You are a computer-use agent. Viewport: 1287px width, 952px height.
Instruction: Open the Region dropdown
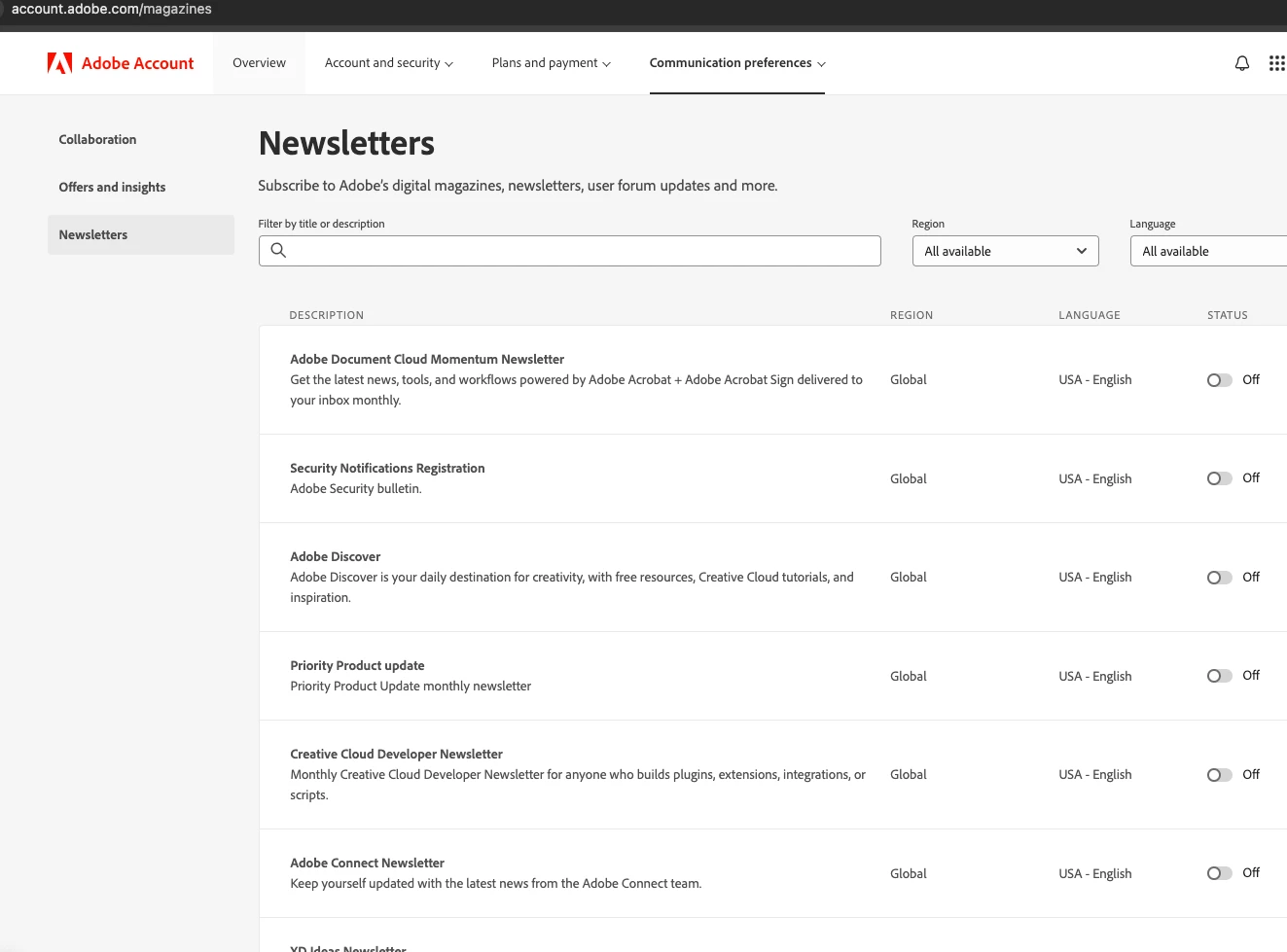(x=1005, y=251)
